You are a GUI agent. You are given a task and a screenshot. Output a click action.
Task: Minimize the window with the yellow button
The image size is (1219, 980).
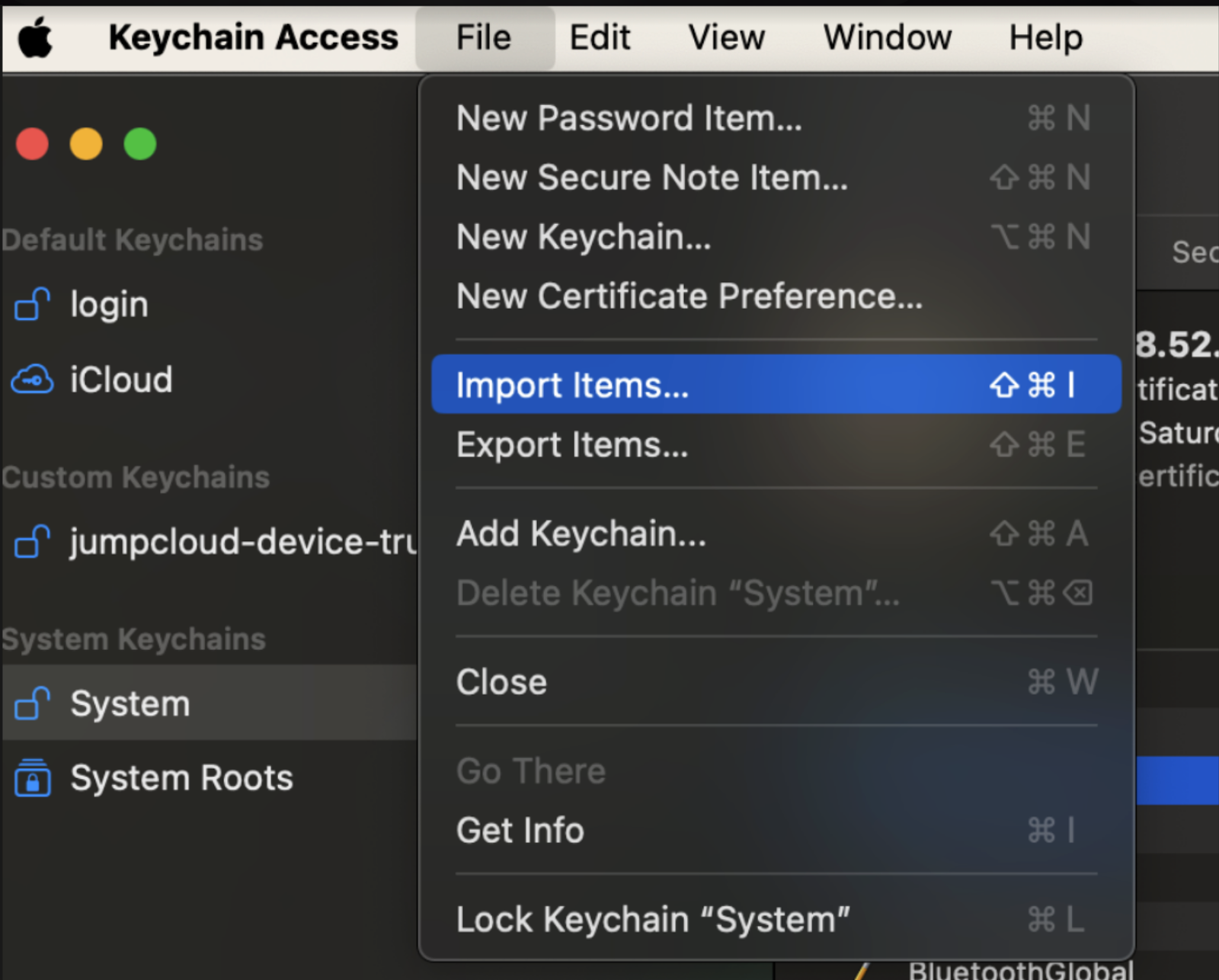pyautogui.click(x=86, y=144)
